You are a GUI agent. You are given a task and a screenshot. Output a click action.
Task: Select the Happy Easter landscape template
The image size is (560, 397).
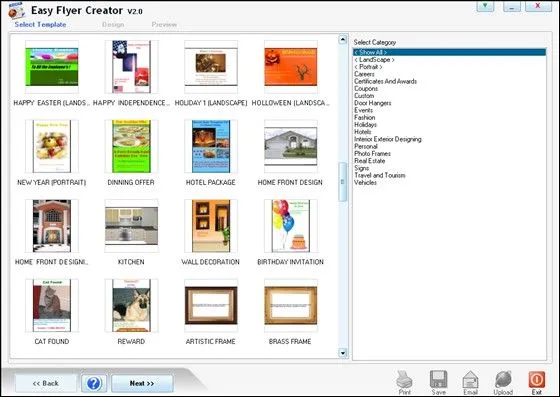52,67
